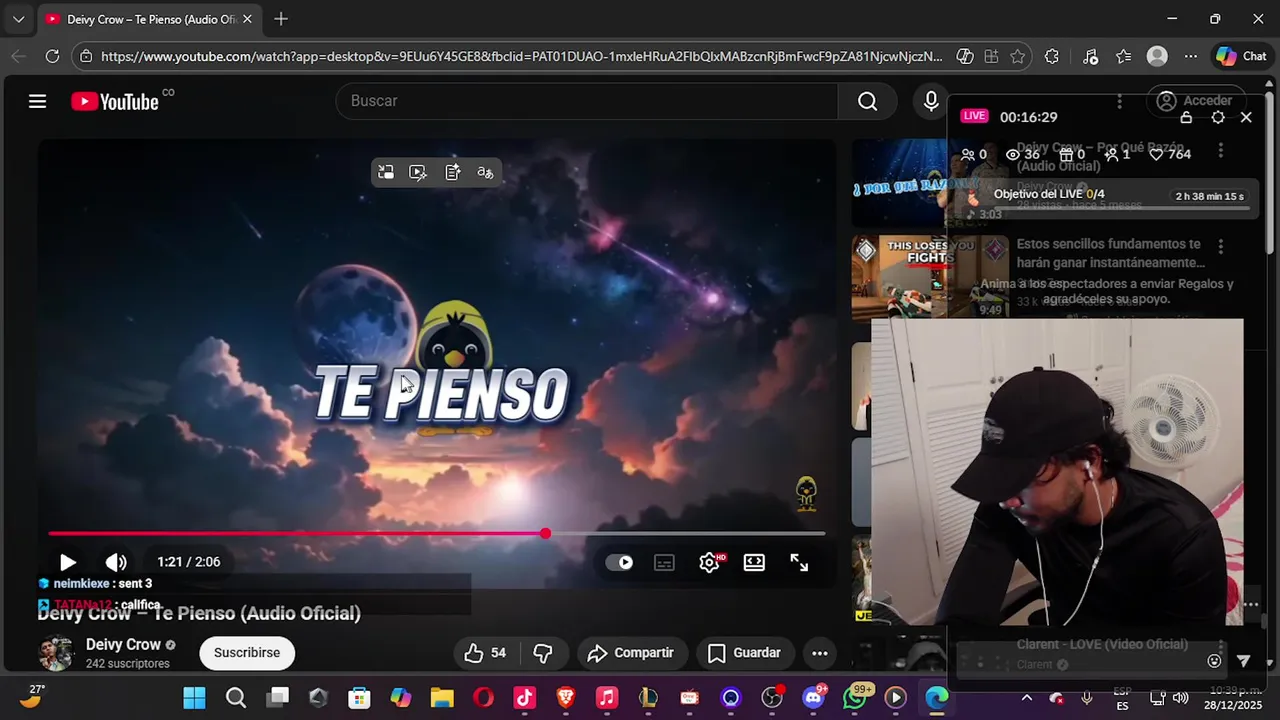This screenshot has width=1280, height=720.
Task: Toggle the autoplay switch in player
Action: 620,562
